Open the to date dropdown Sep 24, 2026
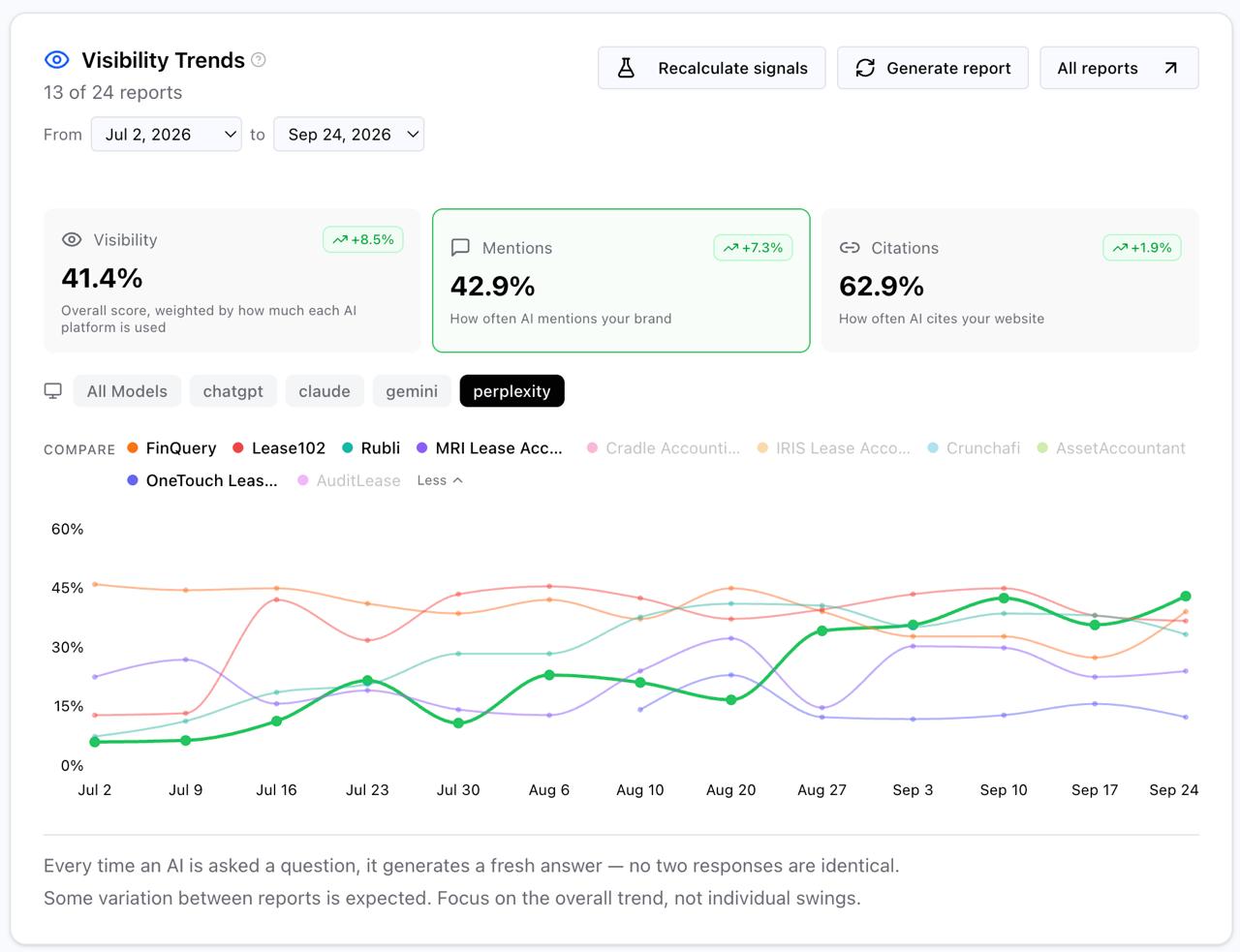 [x=349, y=135]
